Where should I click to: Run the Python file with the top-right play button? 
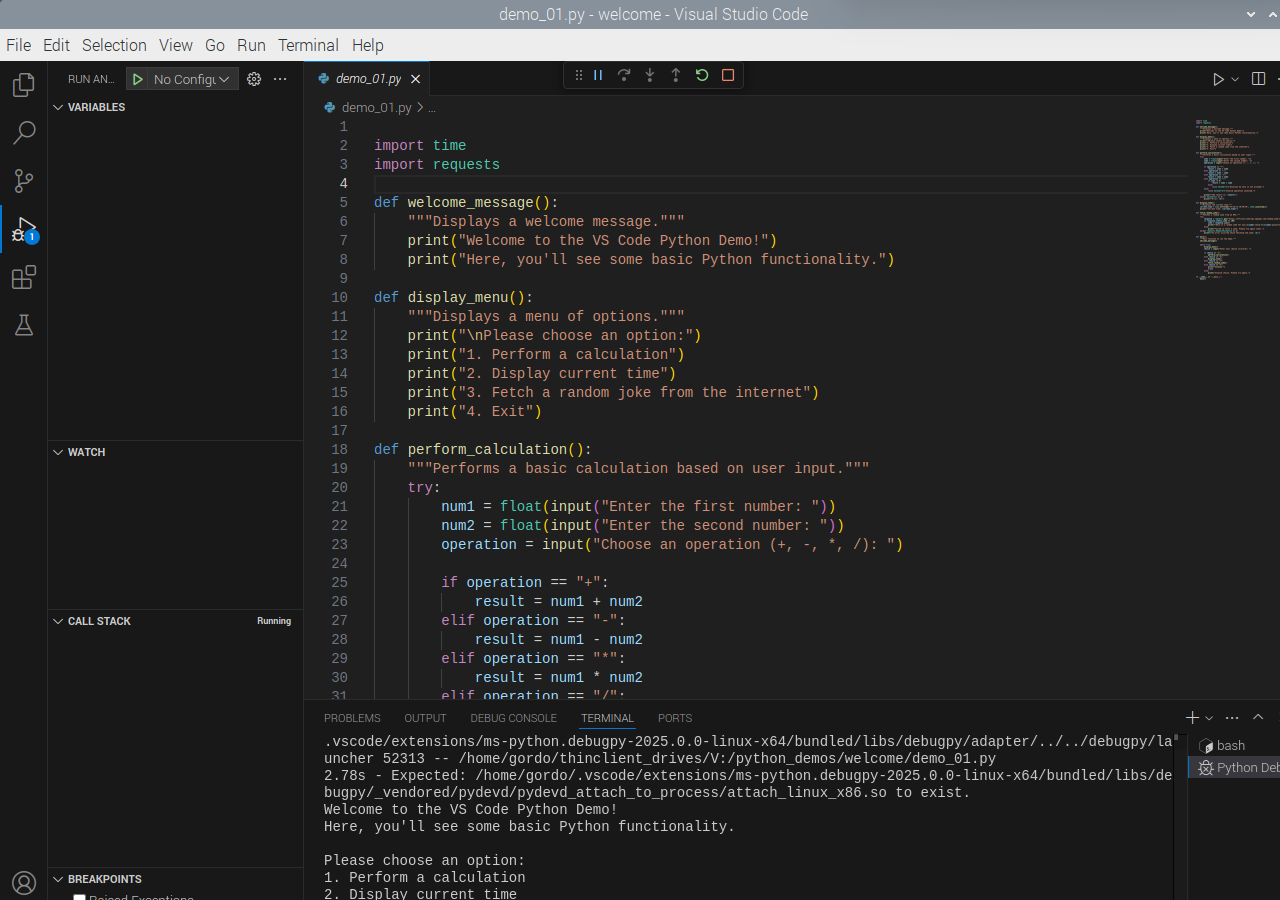(1219, 78)
